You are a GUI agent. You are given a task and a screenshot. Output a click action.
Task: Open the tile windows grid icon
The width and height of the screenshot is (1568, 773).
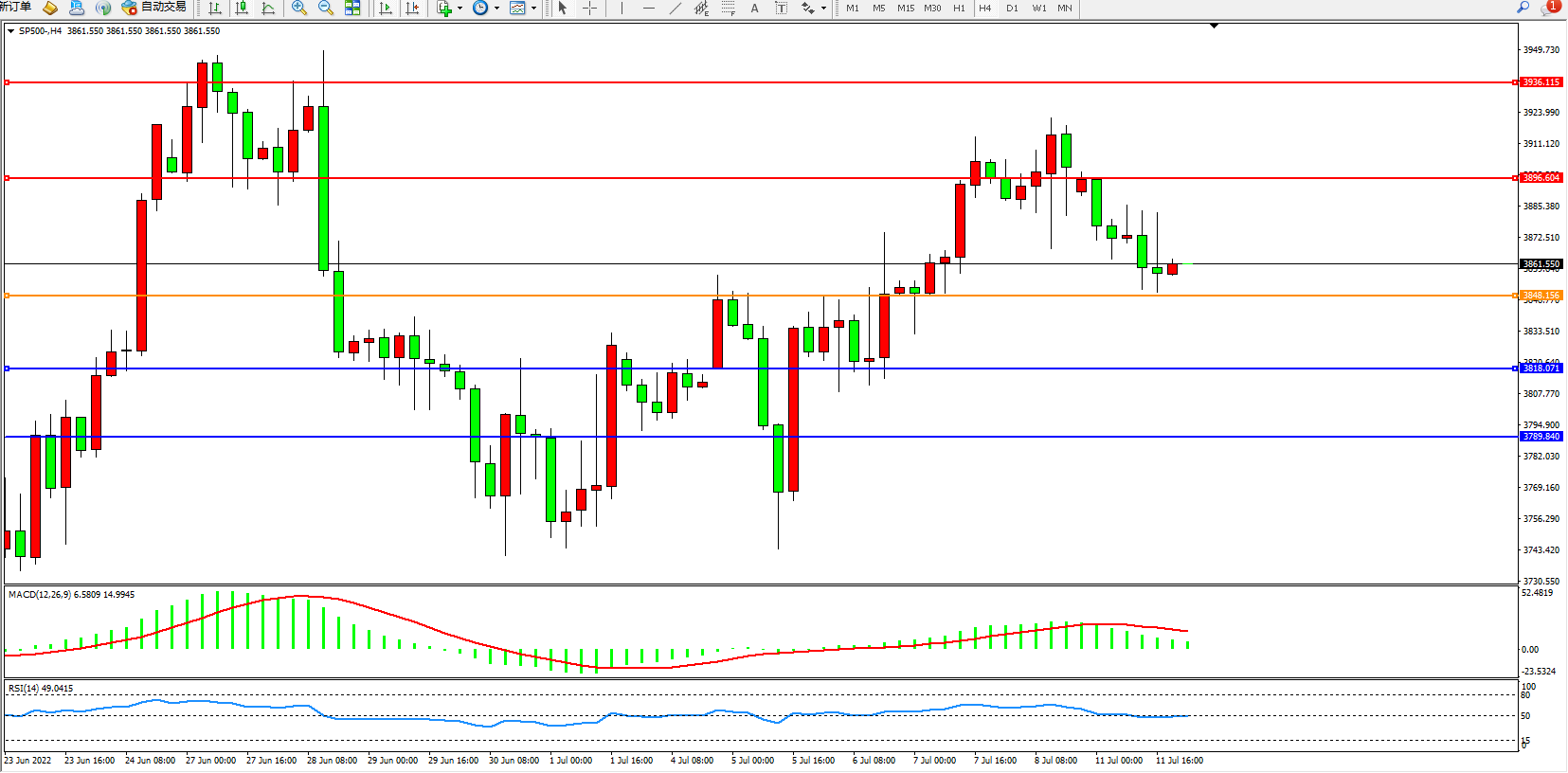(352, 9)
